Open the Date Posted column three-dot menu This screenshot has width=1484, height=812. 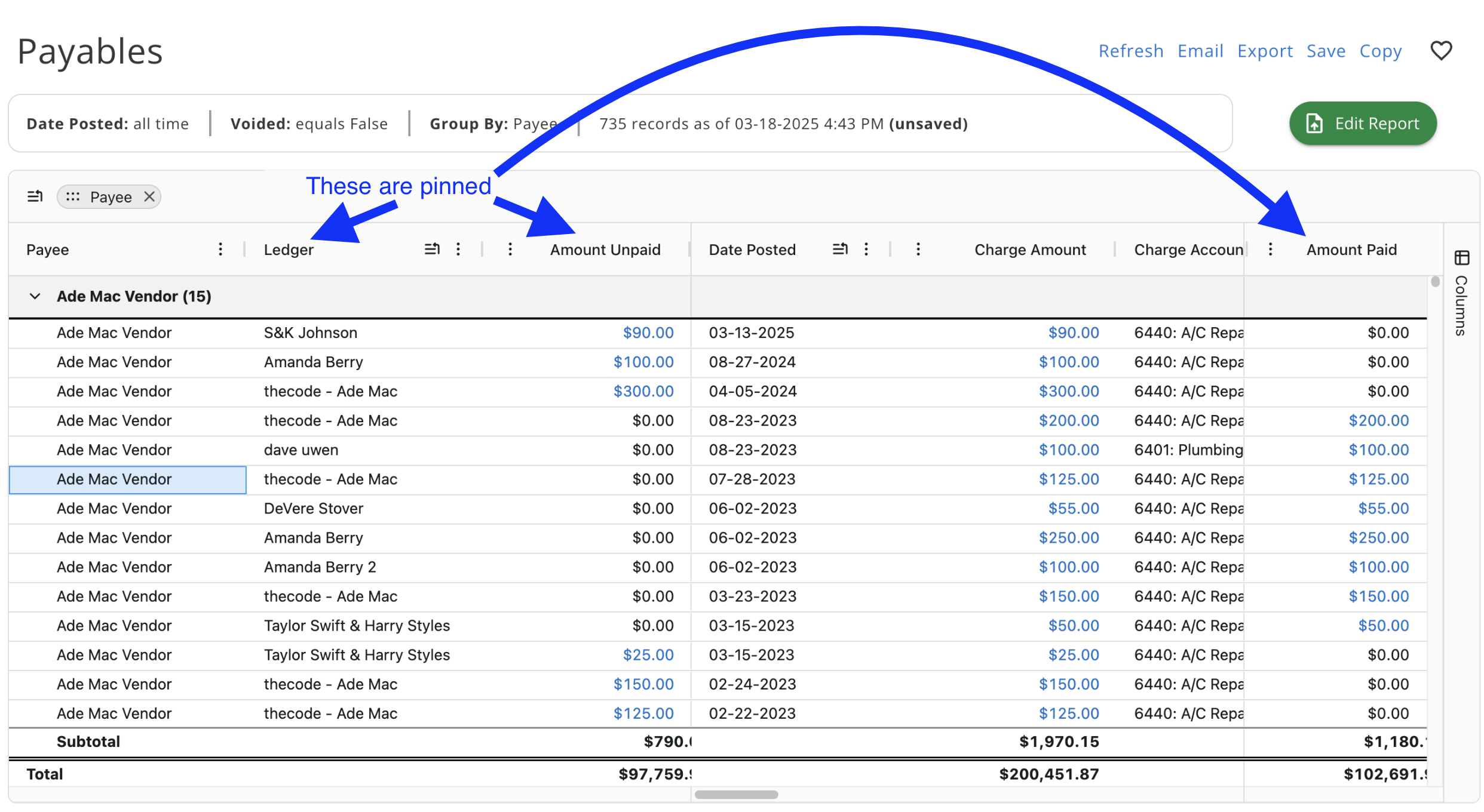click(x=866, y=250)
